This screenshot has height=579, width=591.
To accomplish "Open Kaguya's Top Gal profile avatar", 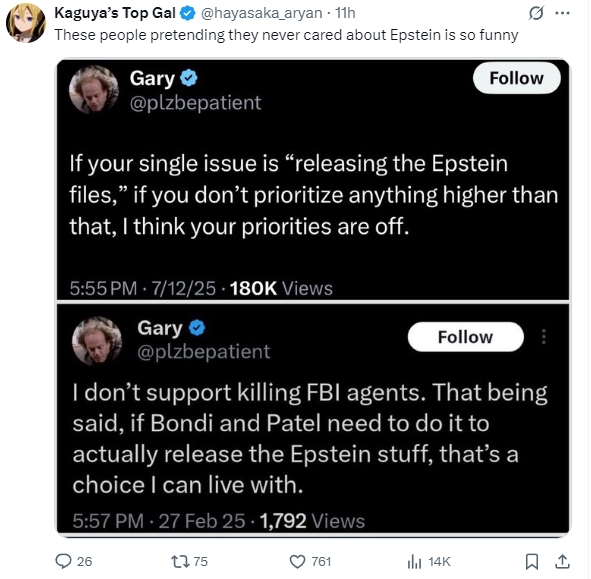I will (x=26, y=23).
